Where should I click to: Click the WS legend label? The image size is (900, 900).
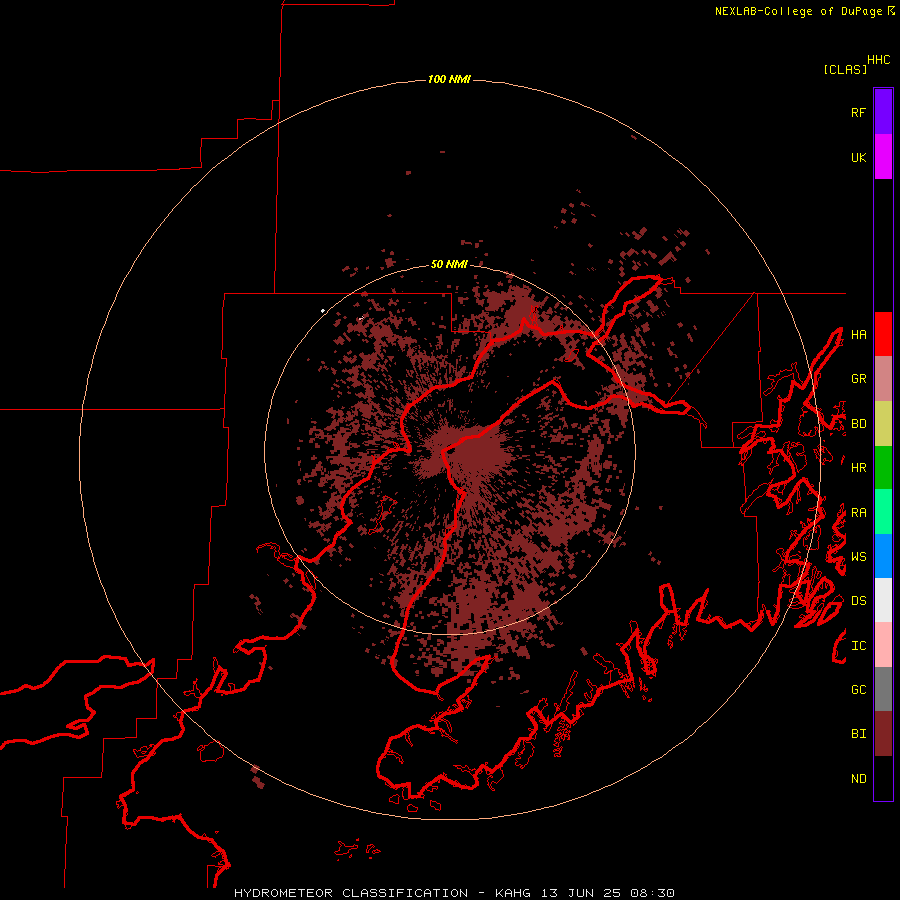click(858, 557)
